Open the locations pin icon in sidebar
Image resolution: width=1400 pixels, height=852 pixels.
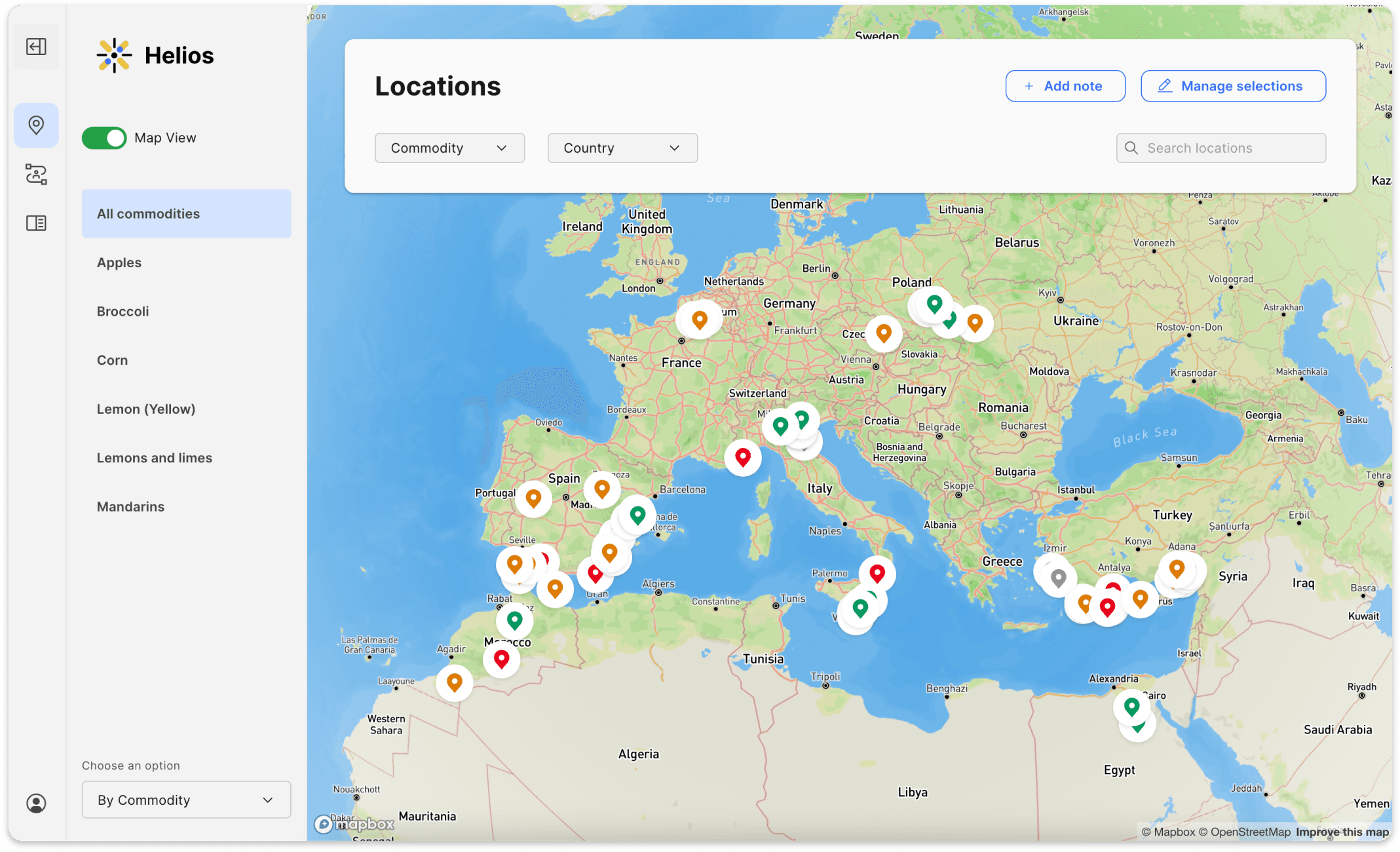pos(36,125)
